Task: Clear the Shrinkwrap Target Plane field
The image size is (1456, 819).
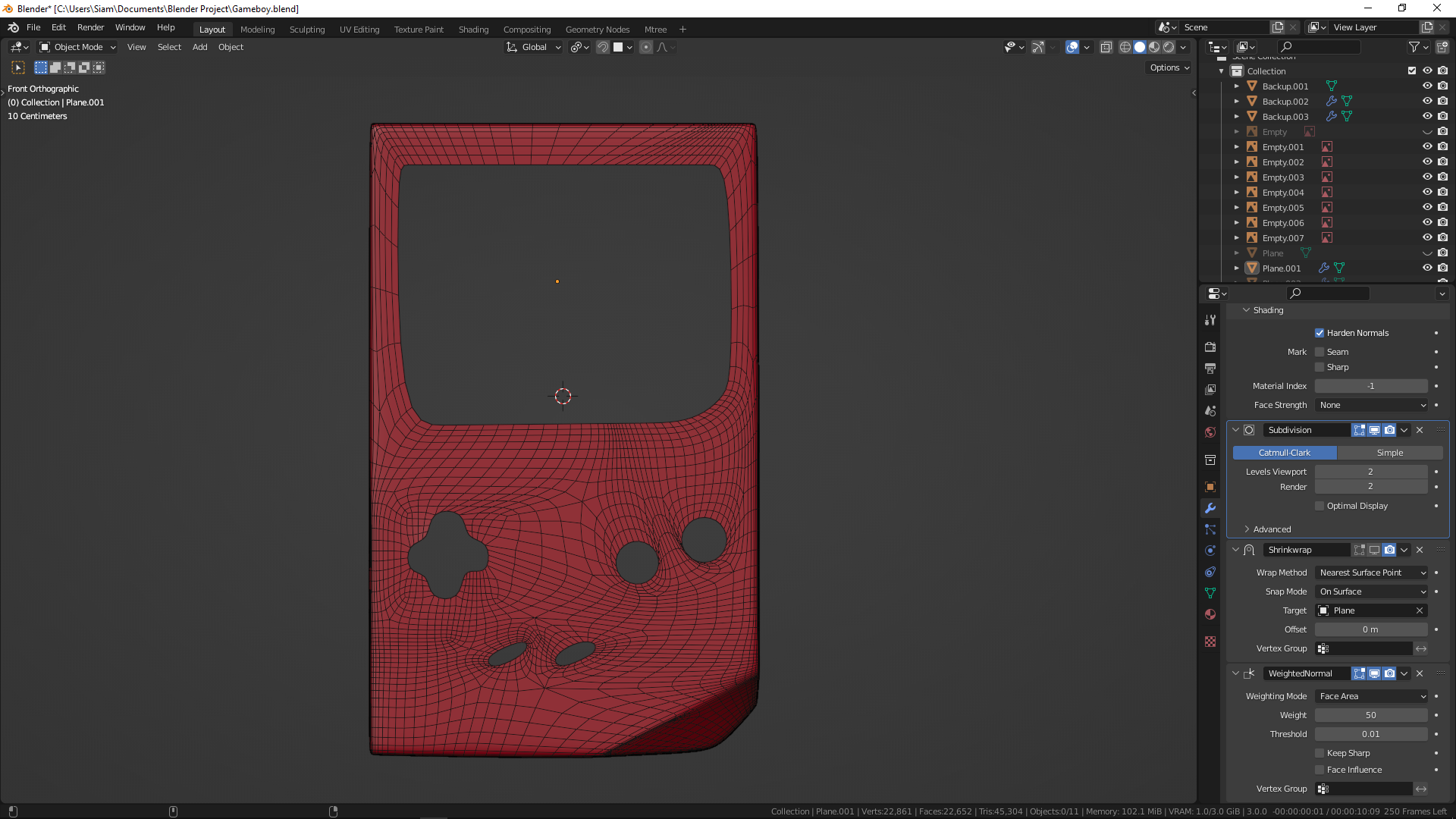Action: coord(1420,610)
